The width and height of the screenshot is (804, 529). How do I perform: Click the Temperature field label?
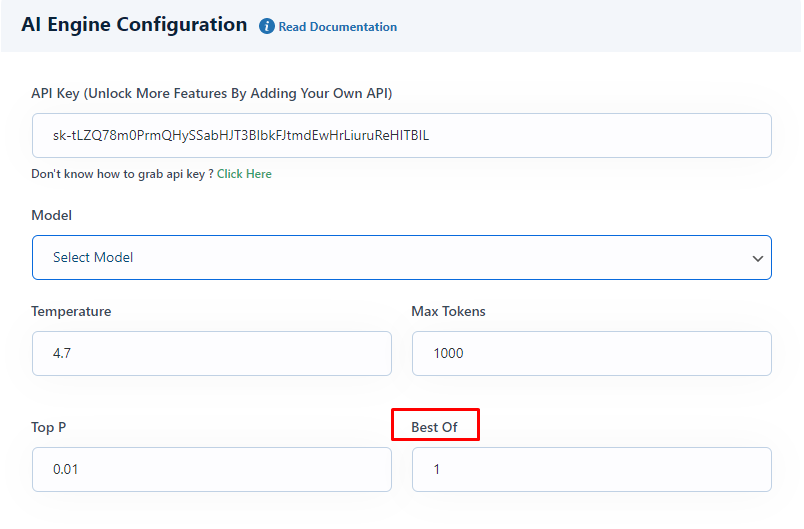[x=71, y=311]
